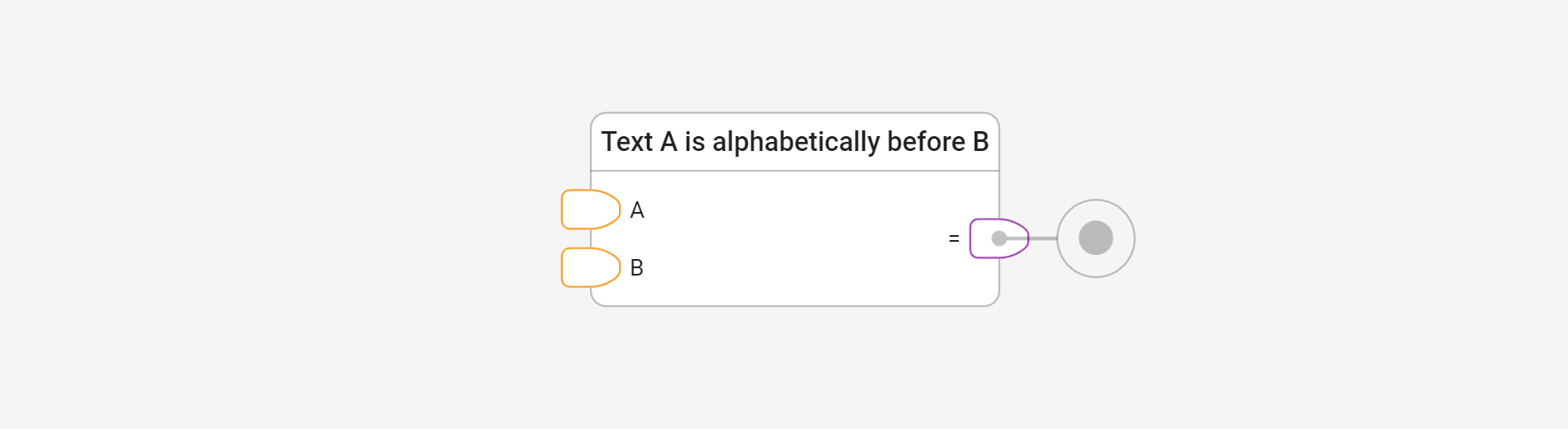Select small gray dot inside purple port
The image size is (1568, 429).
(x=999, y=238)
